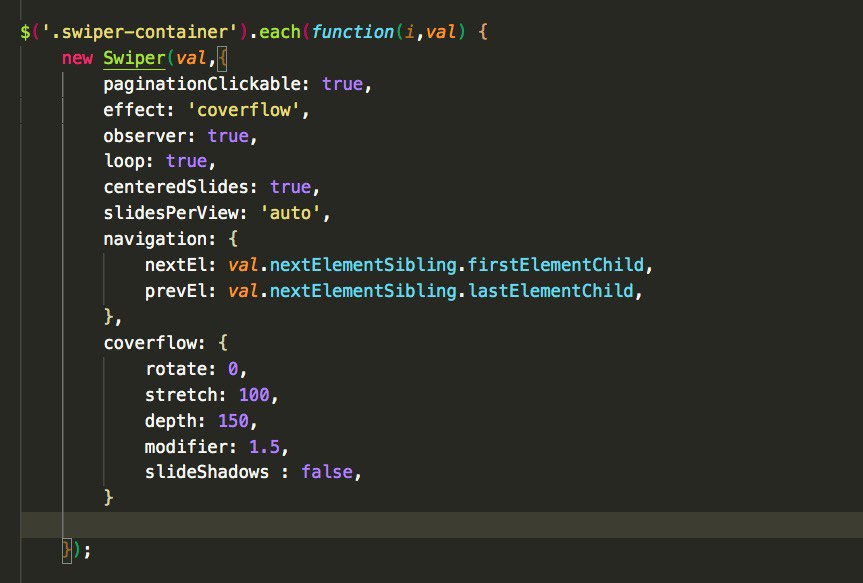The image size is (863, 583).
Task: Click the rotate property
Action: click(176, 369)
